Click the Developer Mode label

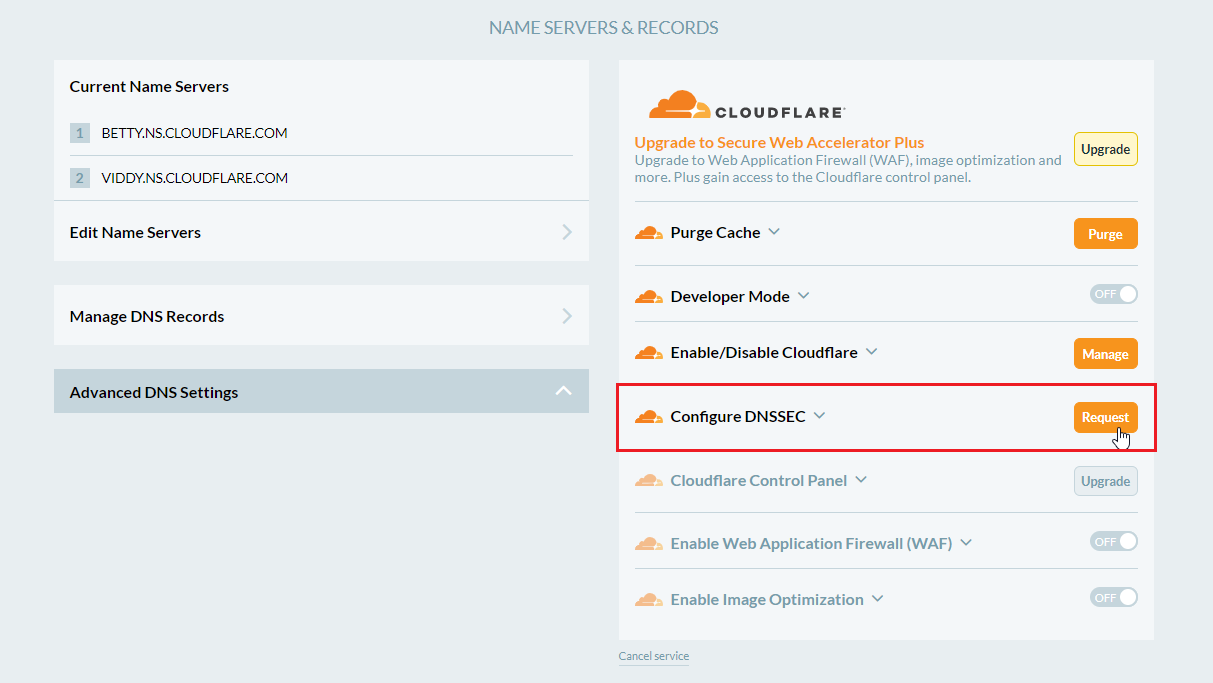[x=730, y=297]
